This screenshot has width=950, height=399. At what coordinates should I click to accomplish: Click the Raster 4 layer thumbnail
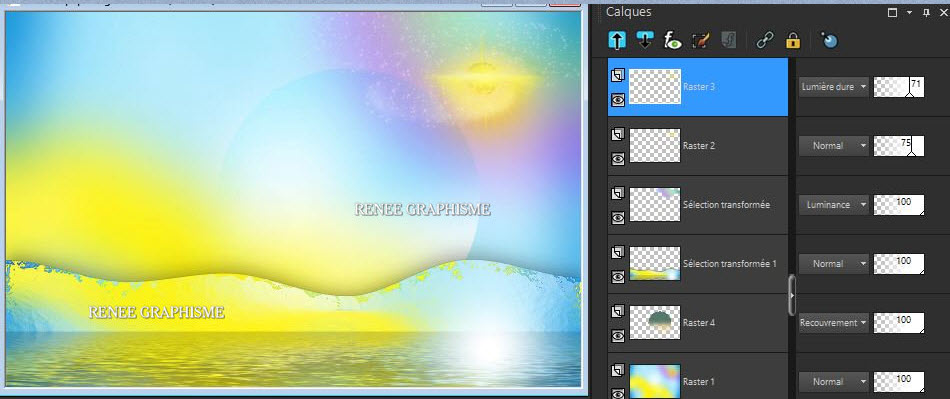[655, 323]
